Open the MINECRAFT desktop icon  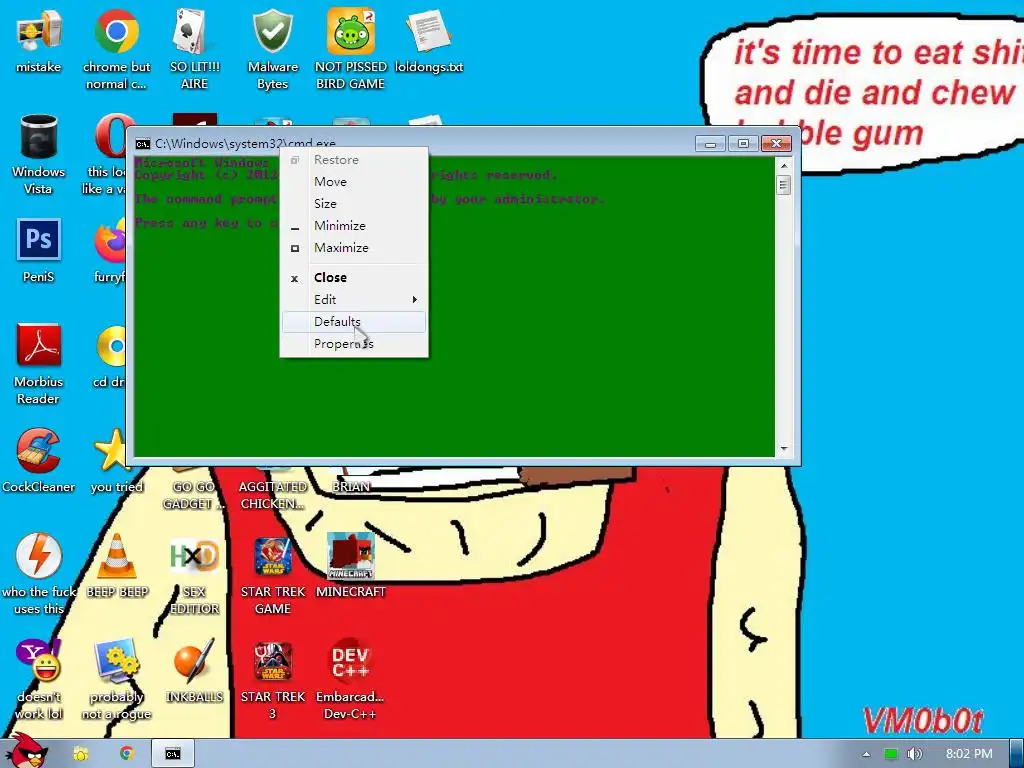pyautogui.click(x=351, y=566)
